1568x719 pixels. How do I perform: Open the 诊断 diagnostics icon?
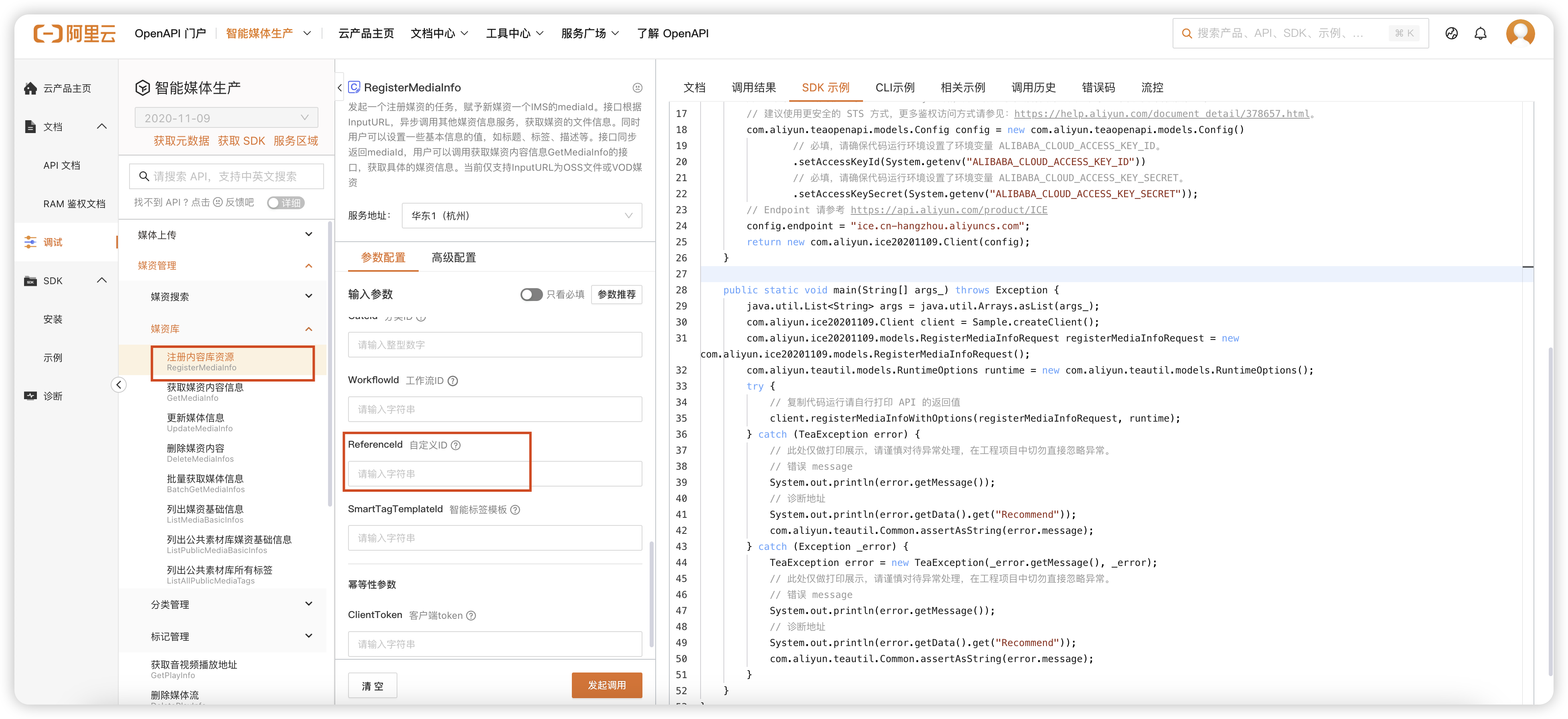(x=30, y=396)
